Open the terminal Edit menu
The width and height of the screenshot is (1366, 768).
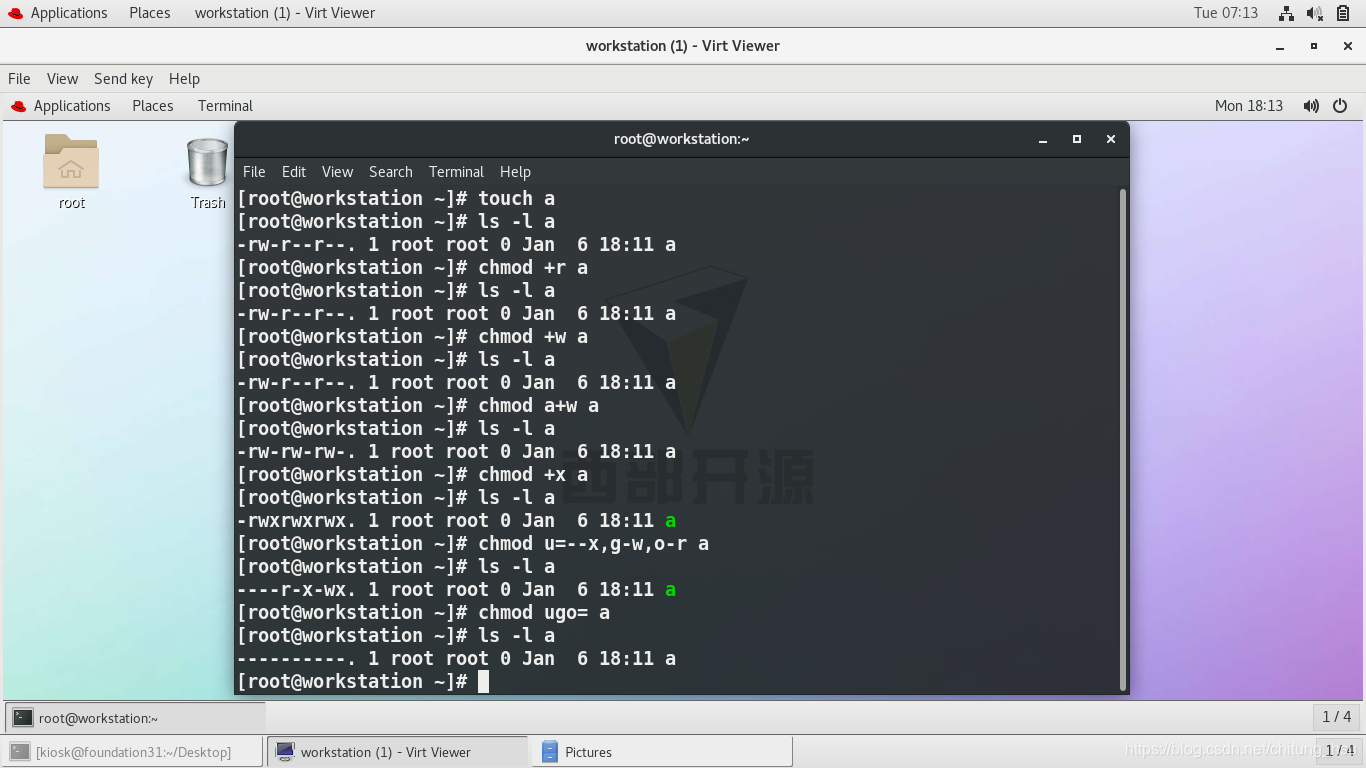294,172
